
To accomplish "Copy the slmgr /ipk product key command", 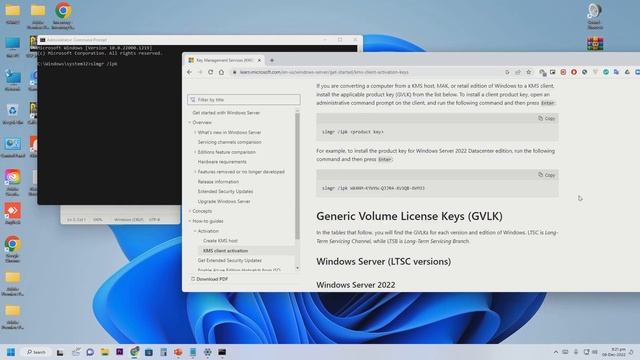I will click(547, 118).
